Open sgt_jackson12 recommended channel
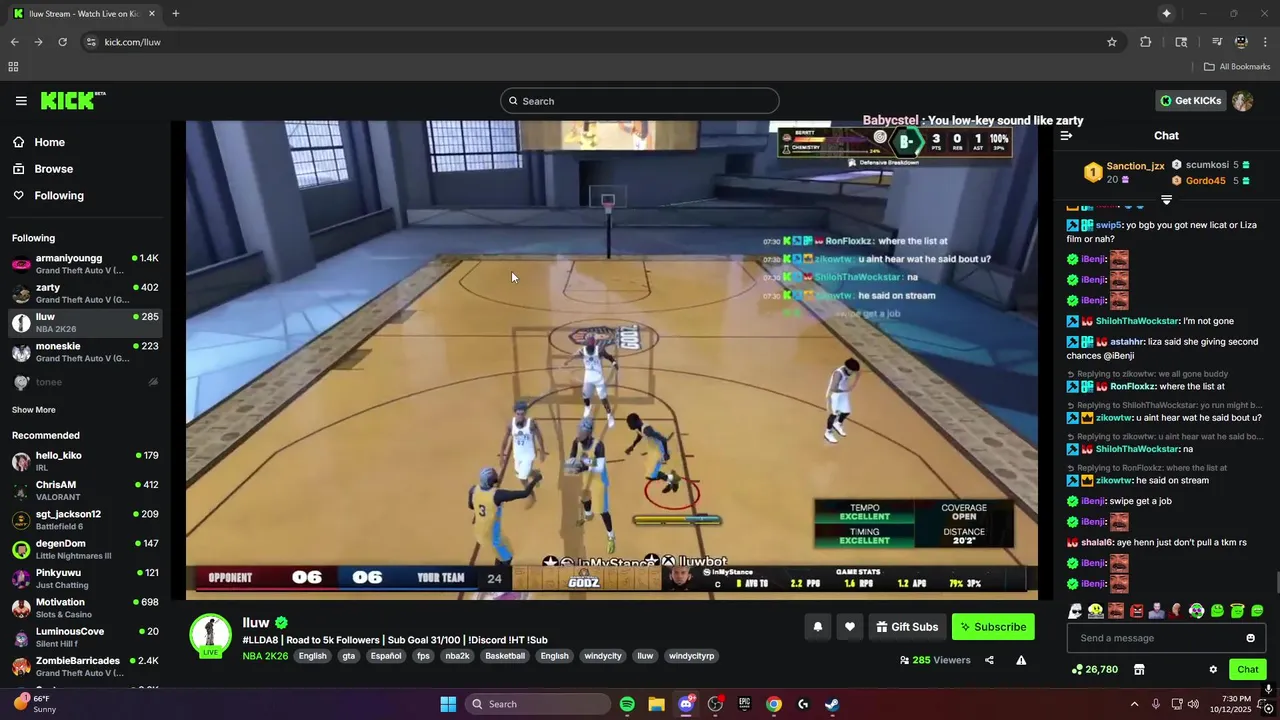The height and width of the screenshot is (720, 1280). (x=85, y=520)
